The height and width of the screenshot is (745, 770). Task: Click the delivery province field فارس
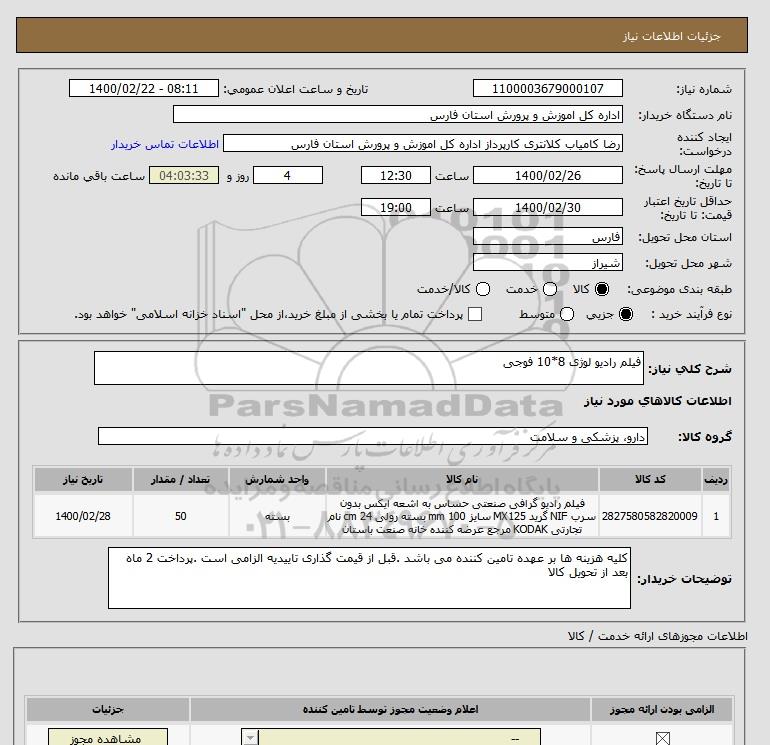[x=548, y=237]
